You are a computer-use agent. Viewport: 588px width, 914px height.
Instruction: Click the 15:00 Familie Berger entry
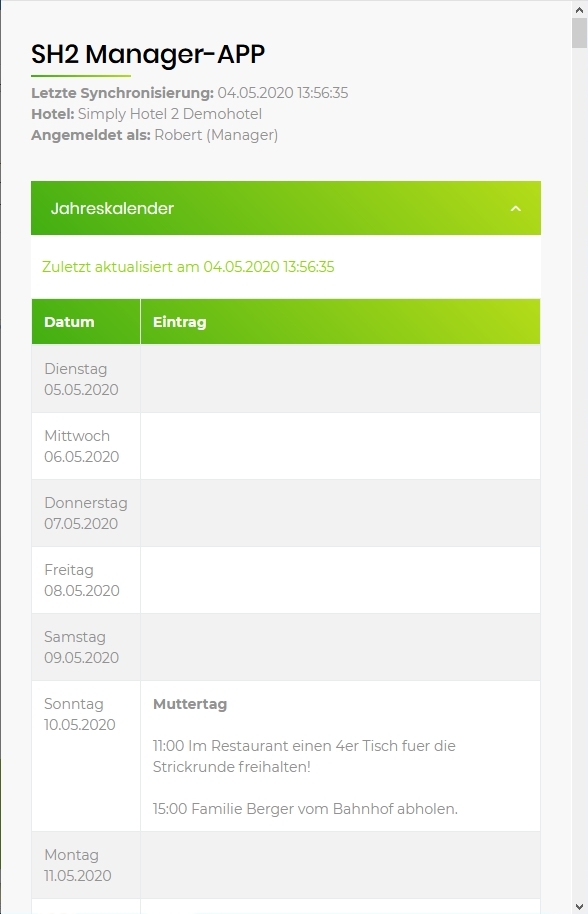click(x=305, y=809)
